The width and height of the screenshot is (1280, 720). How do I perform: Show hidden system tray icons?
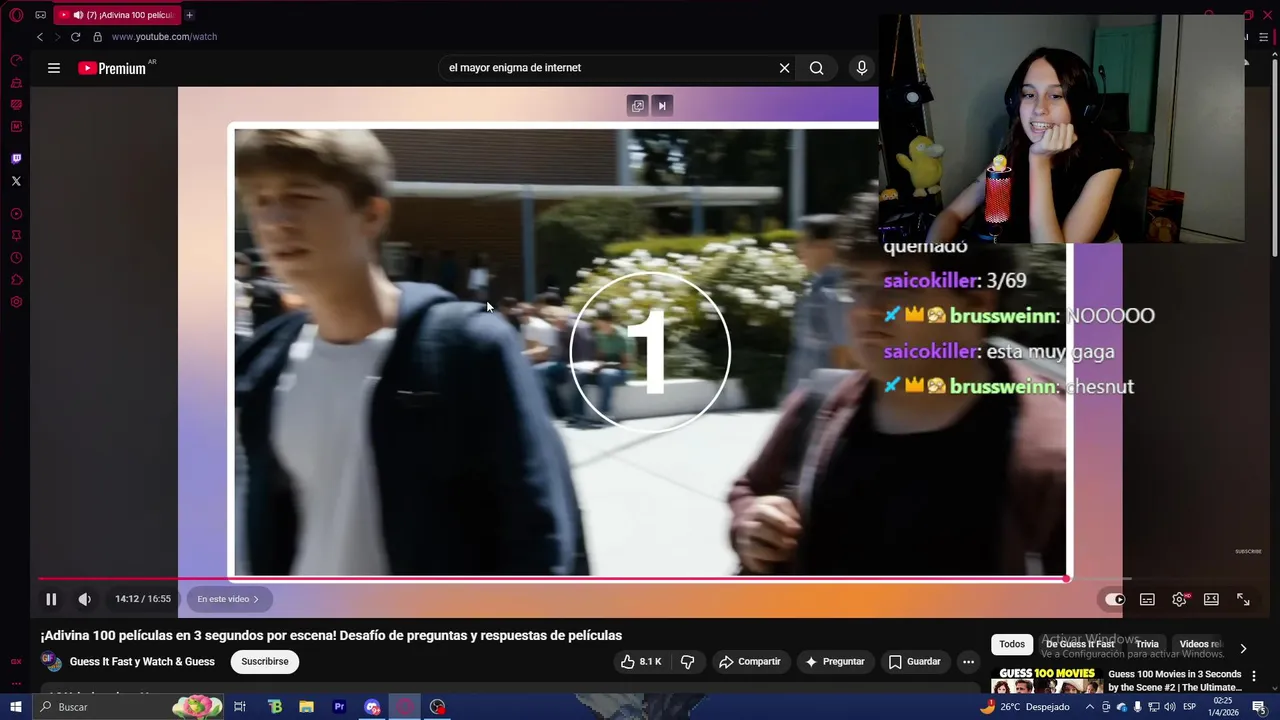point(1090,707)
